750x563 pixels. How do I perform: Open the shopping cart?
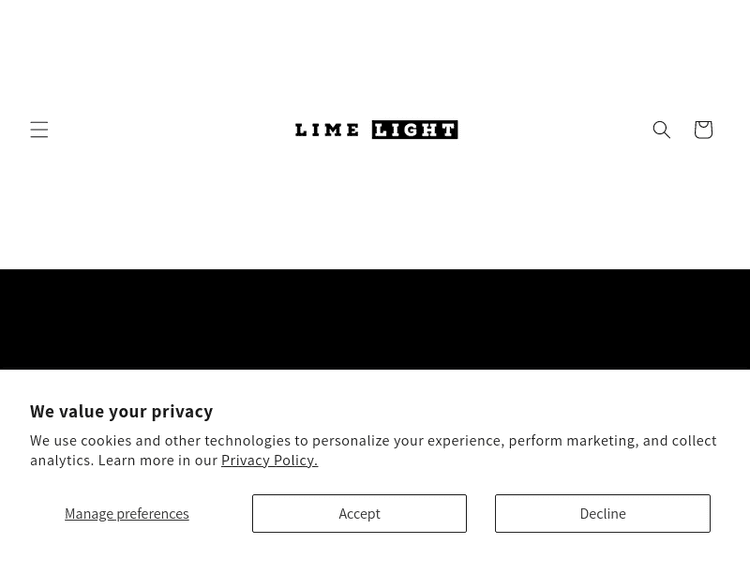click(703, 130)
